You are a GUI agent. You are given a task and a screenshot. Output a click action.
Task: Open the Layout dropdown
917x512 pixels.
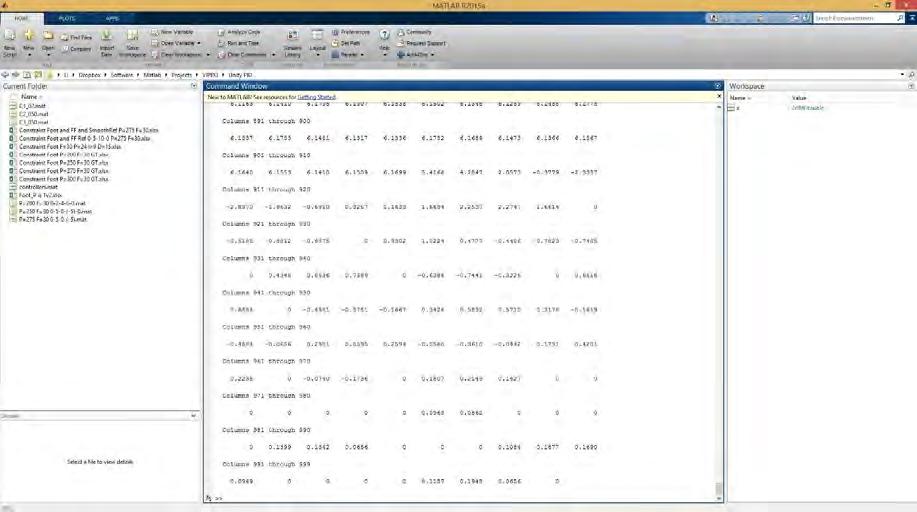point(318,54)
